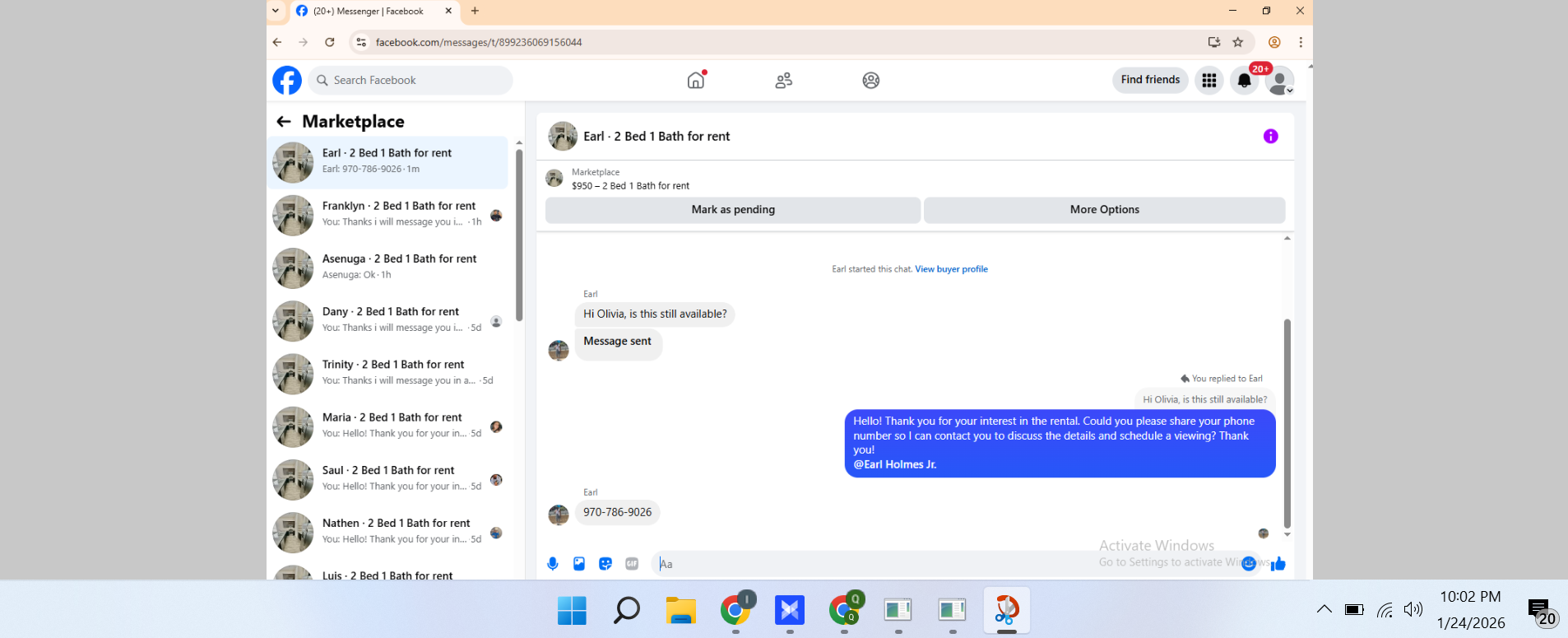Show hidden system tray icons chevron
Image resolution: width=1568 pixels, height=638 pixels.
tap(1324, 609)
